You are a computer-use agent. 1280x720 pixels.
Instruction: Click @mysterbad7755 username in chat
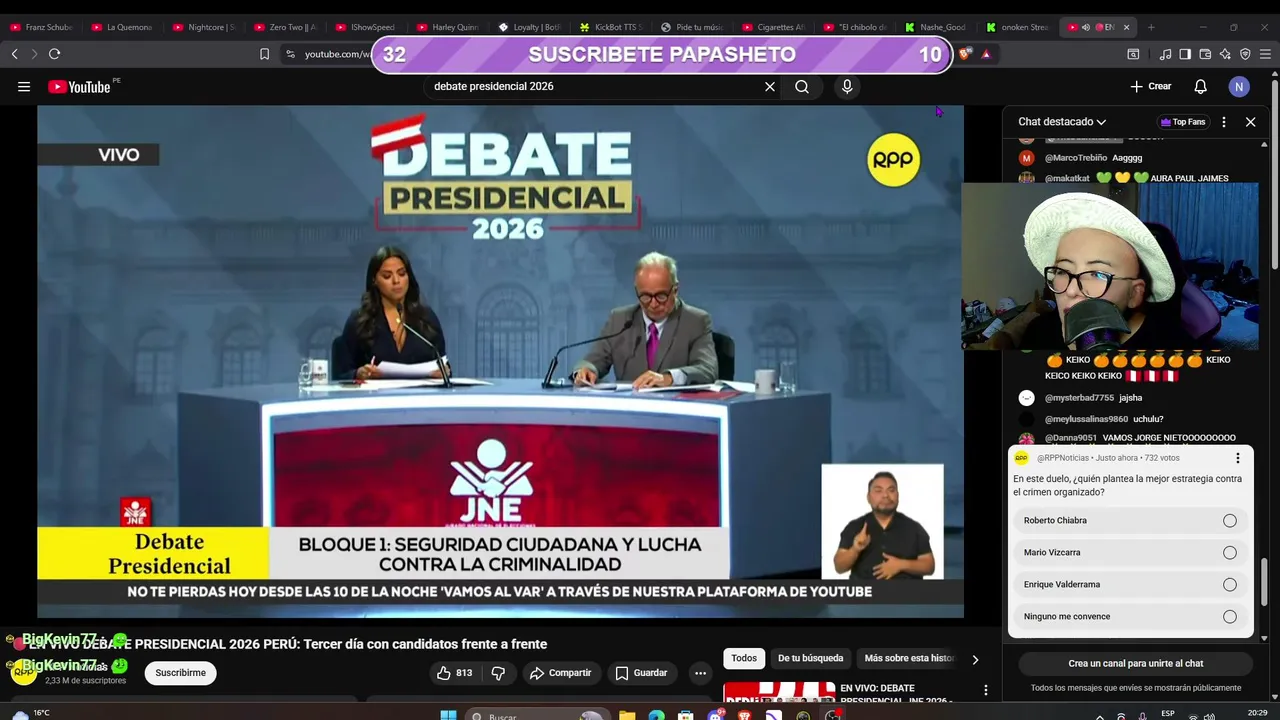tap(1079, 398)
